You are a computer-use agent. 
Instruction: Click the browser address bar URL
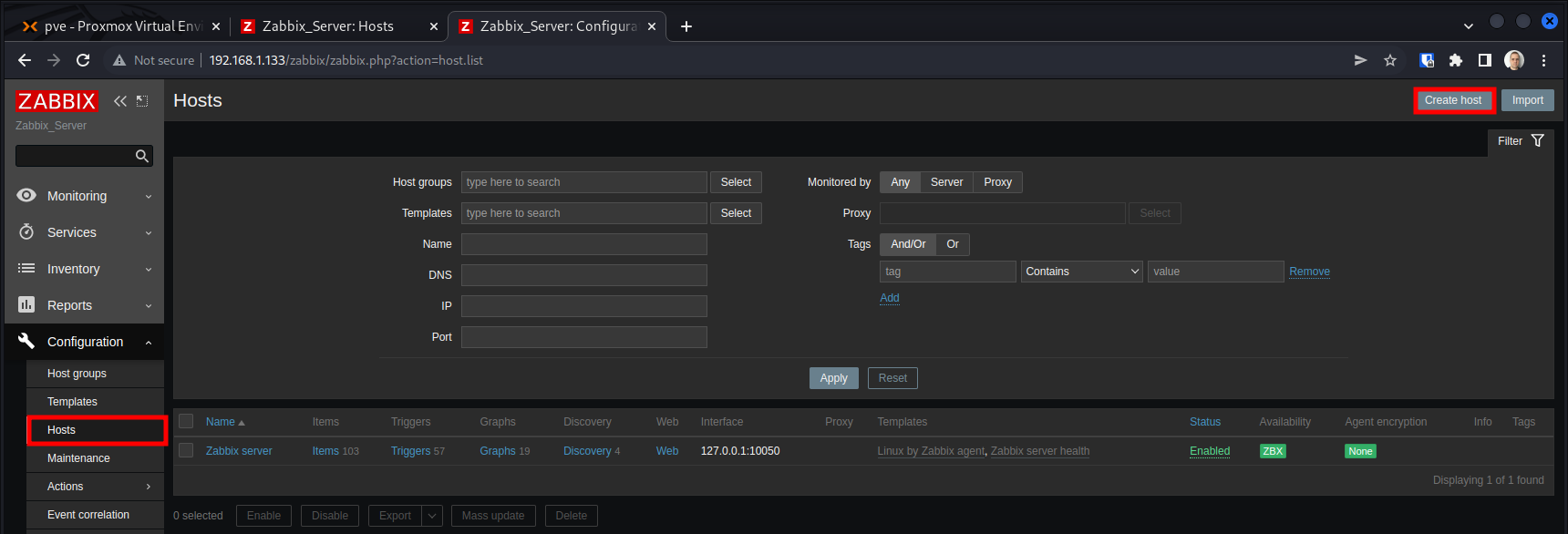[346, 60]
